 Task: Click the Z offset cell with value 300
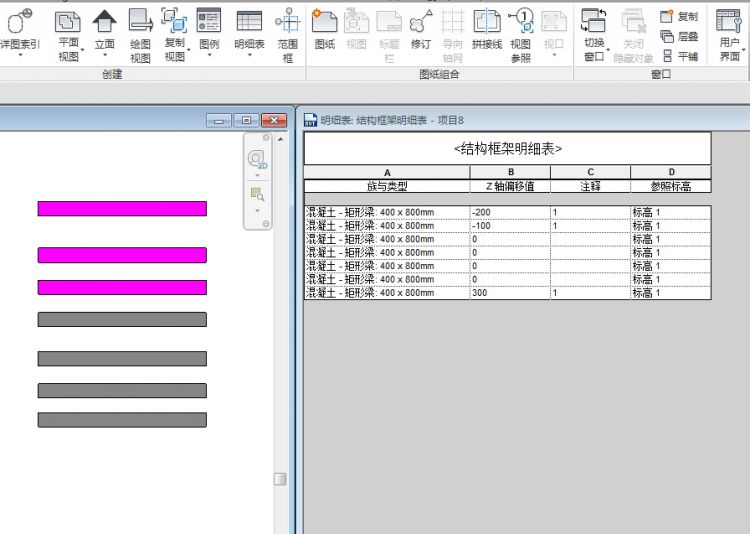510,292
